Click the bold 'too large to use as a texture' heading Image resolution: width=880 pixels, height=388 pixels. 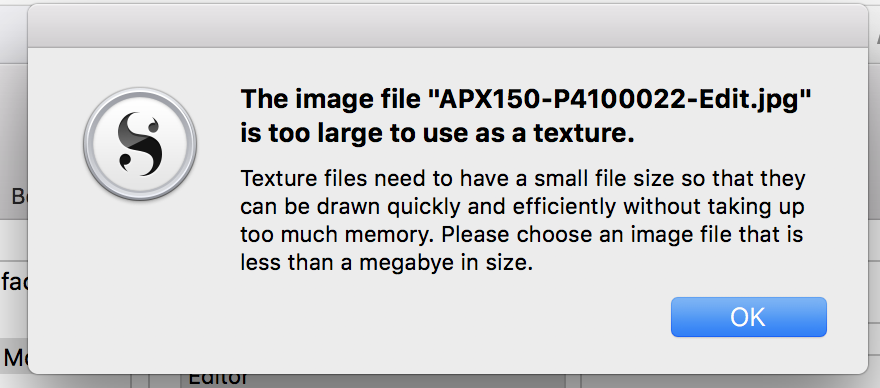(x=438, y=134)
